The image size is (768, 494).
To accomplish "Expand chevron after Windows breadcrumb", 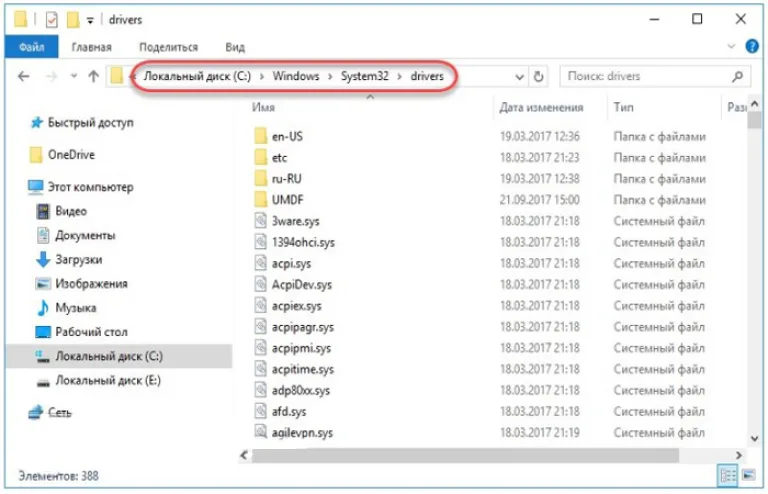I will (x=330, y=77).
